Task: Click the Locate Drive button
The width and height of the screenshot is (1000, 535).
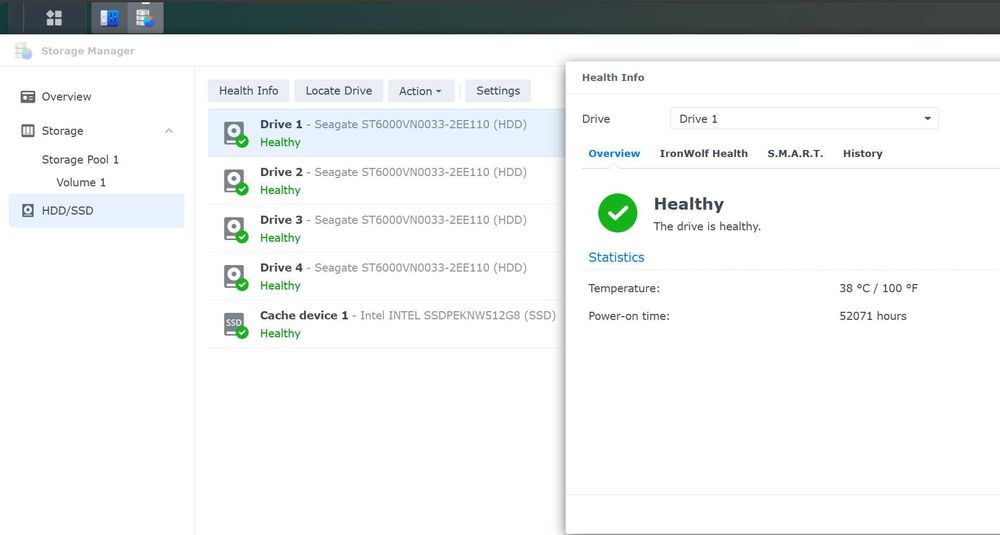Action: point(339,91)
